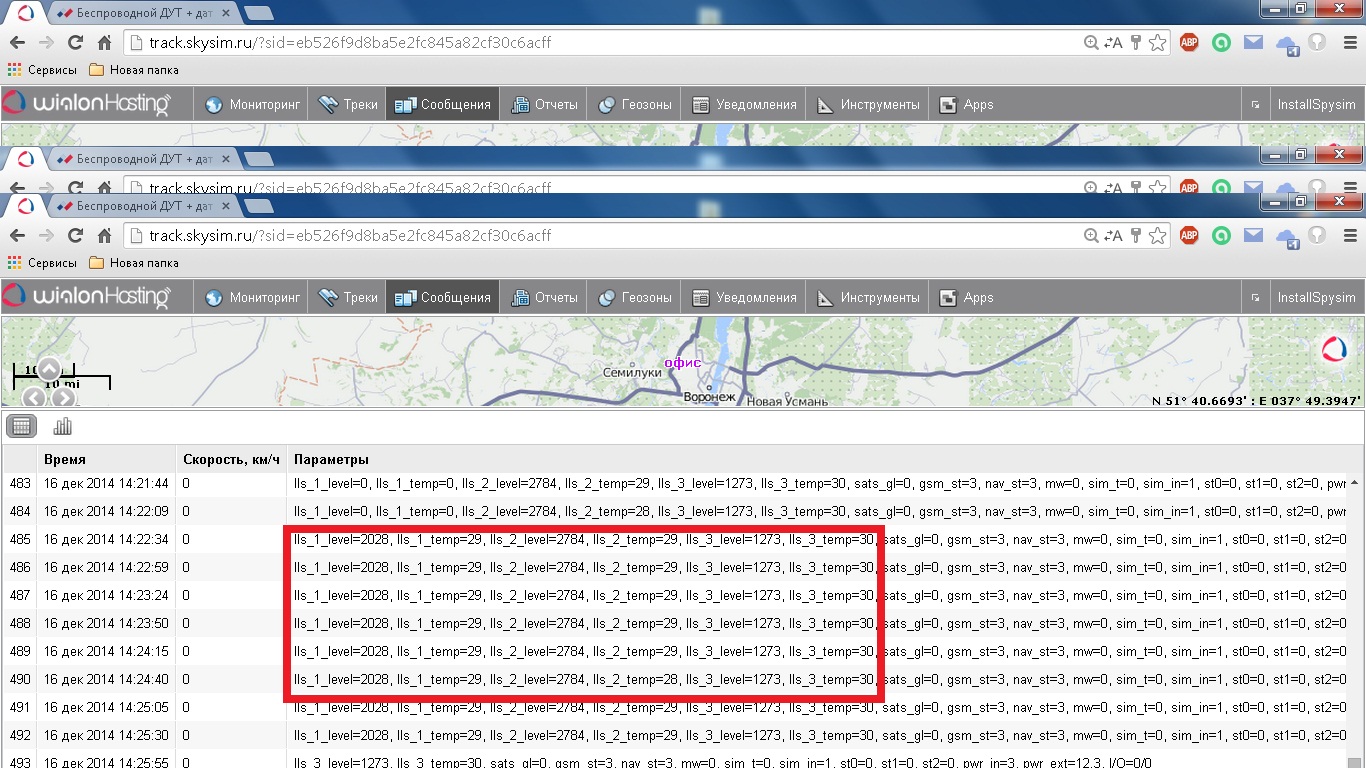Image resolution: width=1366 pixels, height=768 pixels.
Task: Open the Геозоны panel
Action: point(635,298)
